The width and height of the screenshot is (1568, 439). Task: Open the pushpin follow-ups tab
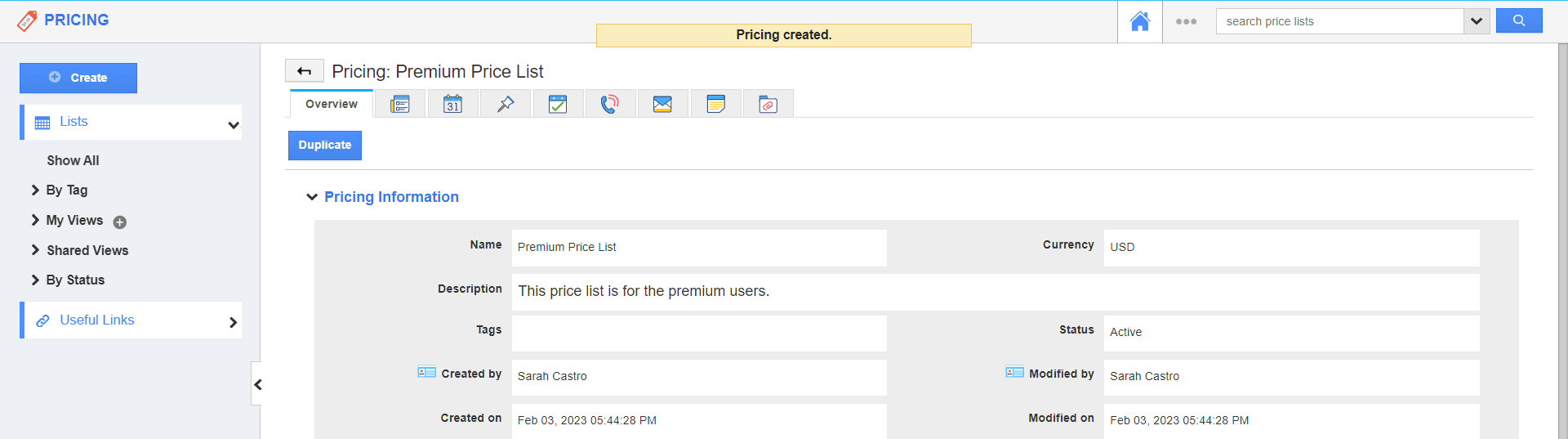[x=506, y=105]
